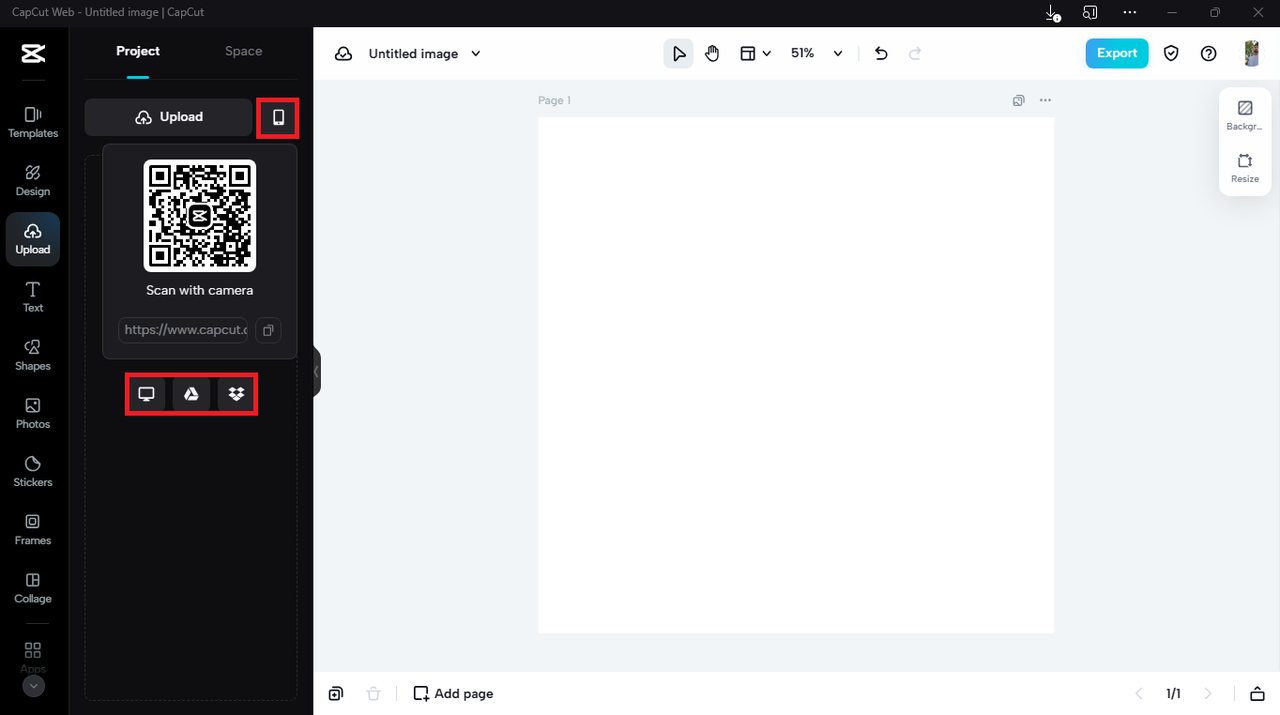Screen dimensions: 1280x715
Task: Select the pointer selection tool
Action: click(x=679, y=54)
